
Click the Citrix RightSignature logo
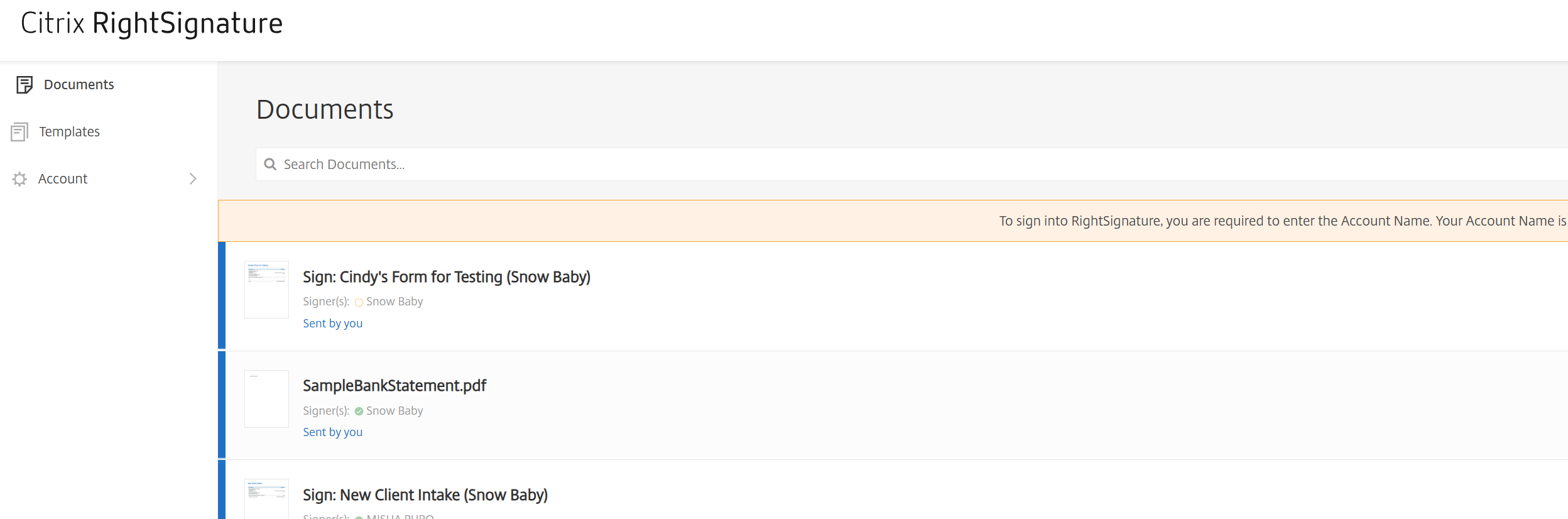click(x=151, y=23)
